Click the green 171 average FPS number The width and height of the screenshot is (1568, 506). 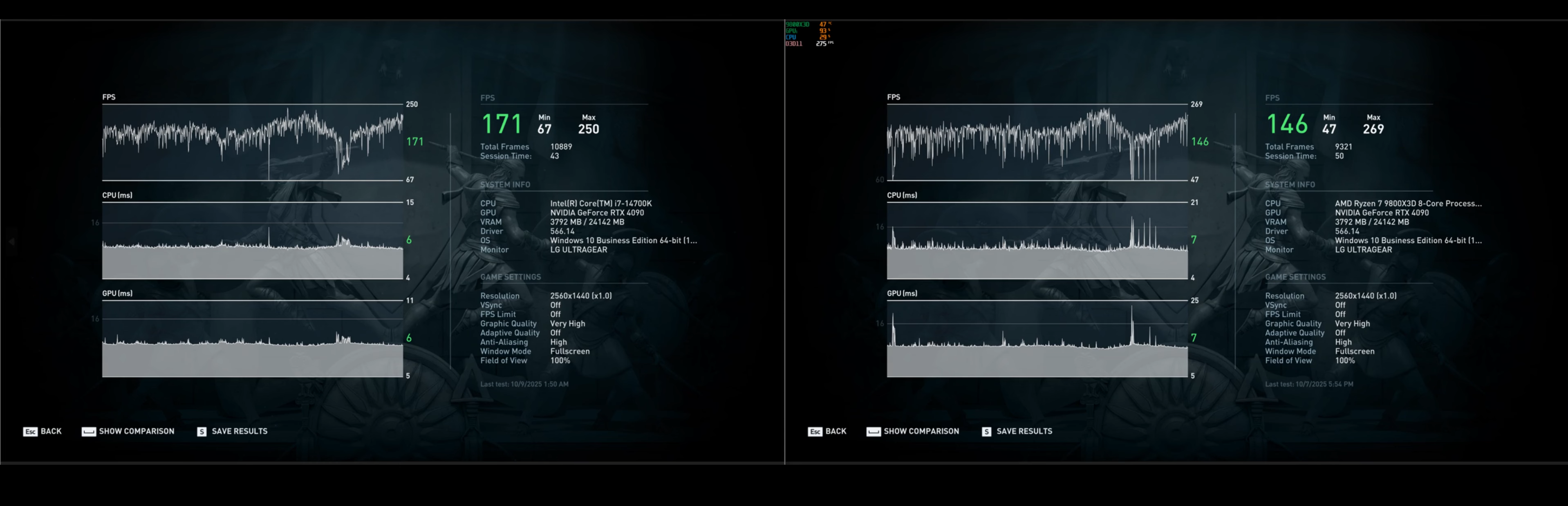[502, 124]
